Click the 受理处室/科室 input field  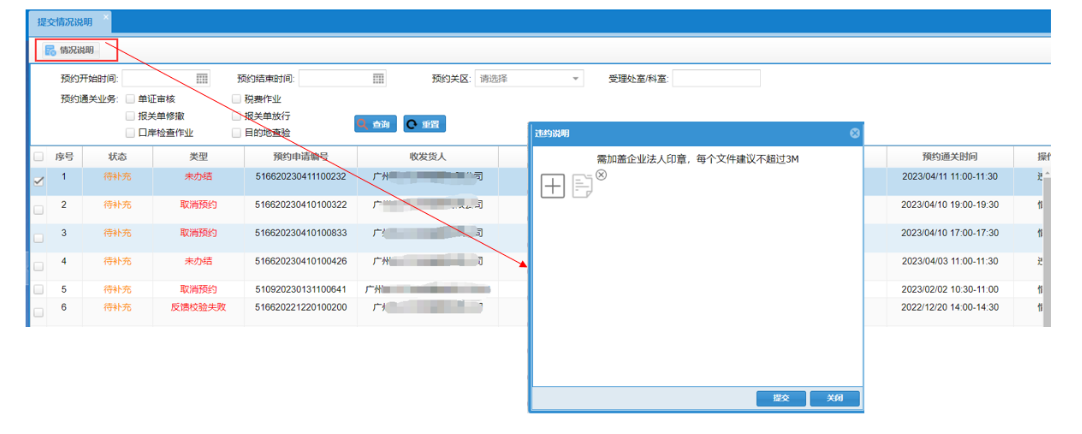point(716,79)
